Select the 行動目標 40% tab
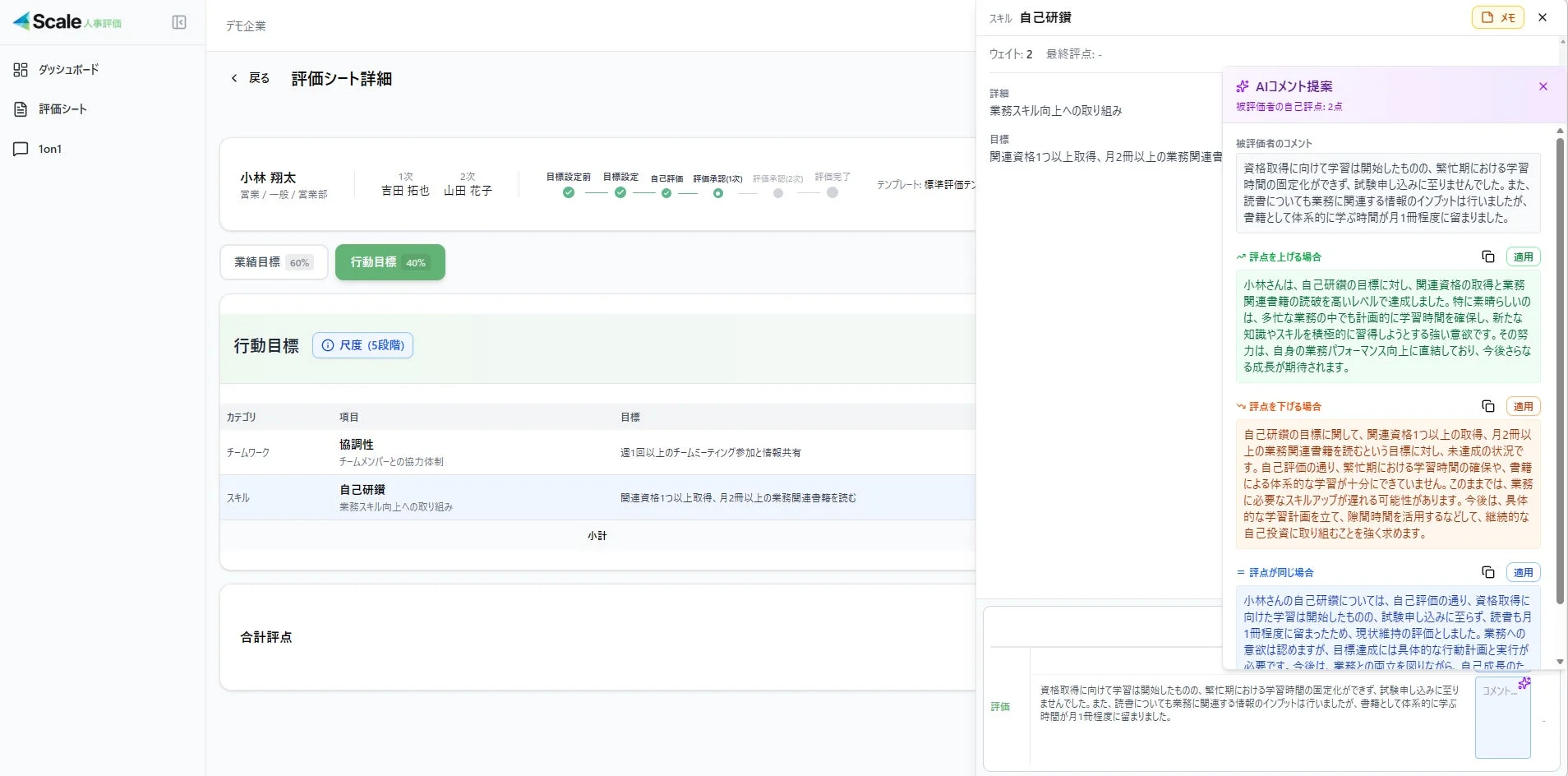Image resolution: width=1568 pixels, height=776 pixels. tap(390, 261)
